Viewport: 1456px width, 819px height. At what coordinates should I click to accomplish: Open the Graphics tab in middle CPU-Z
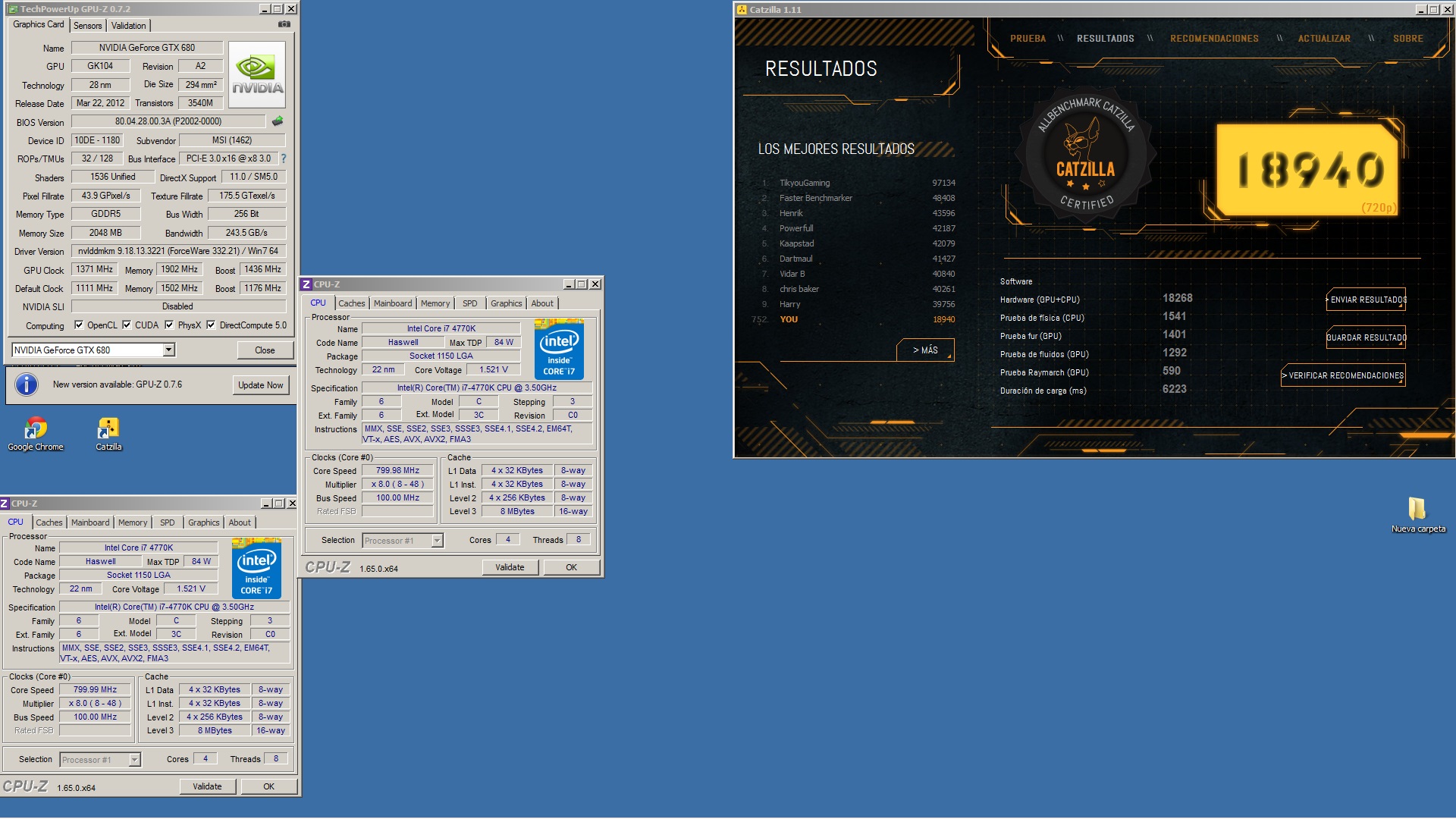point(506,303)
